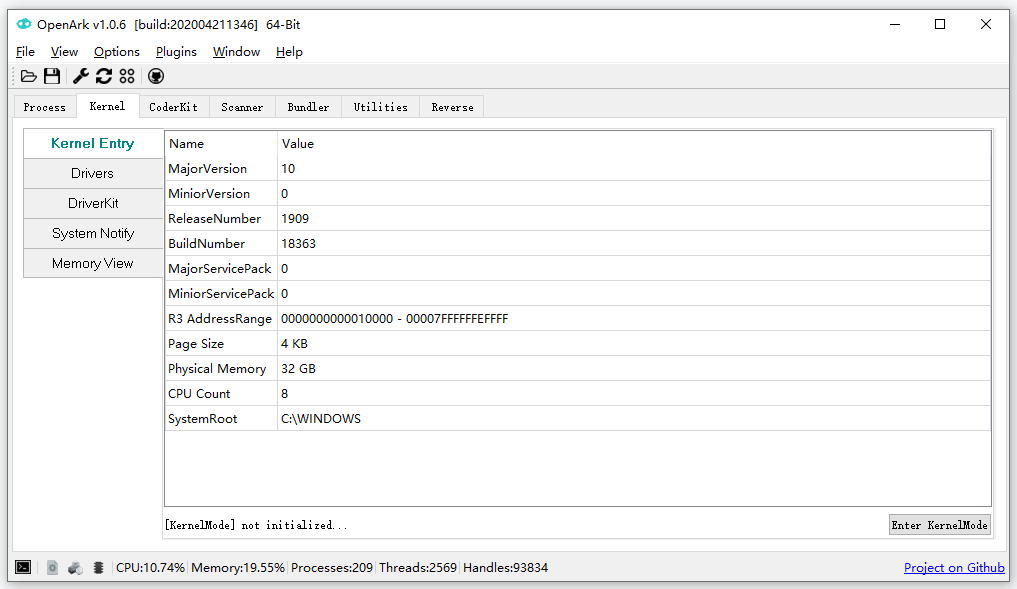
Task: Open the Memory View section
Action: pyautogui.click(x=93, y=263)
